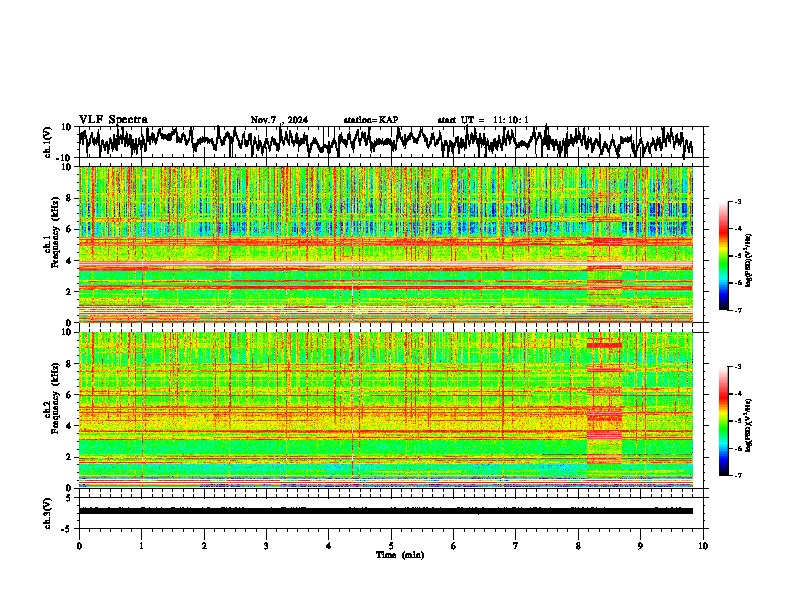Click time-axis tick label "3"
The image size is (792, 612).
pyautogui.click(x=266, y=546)
